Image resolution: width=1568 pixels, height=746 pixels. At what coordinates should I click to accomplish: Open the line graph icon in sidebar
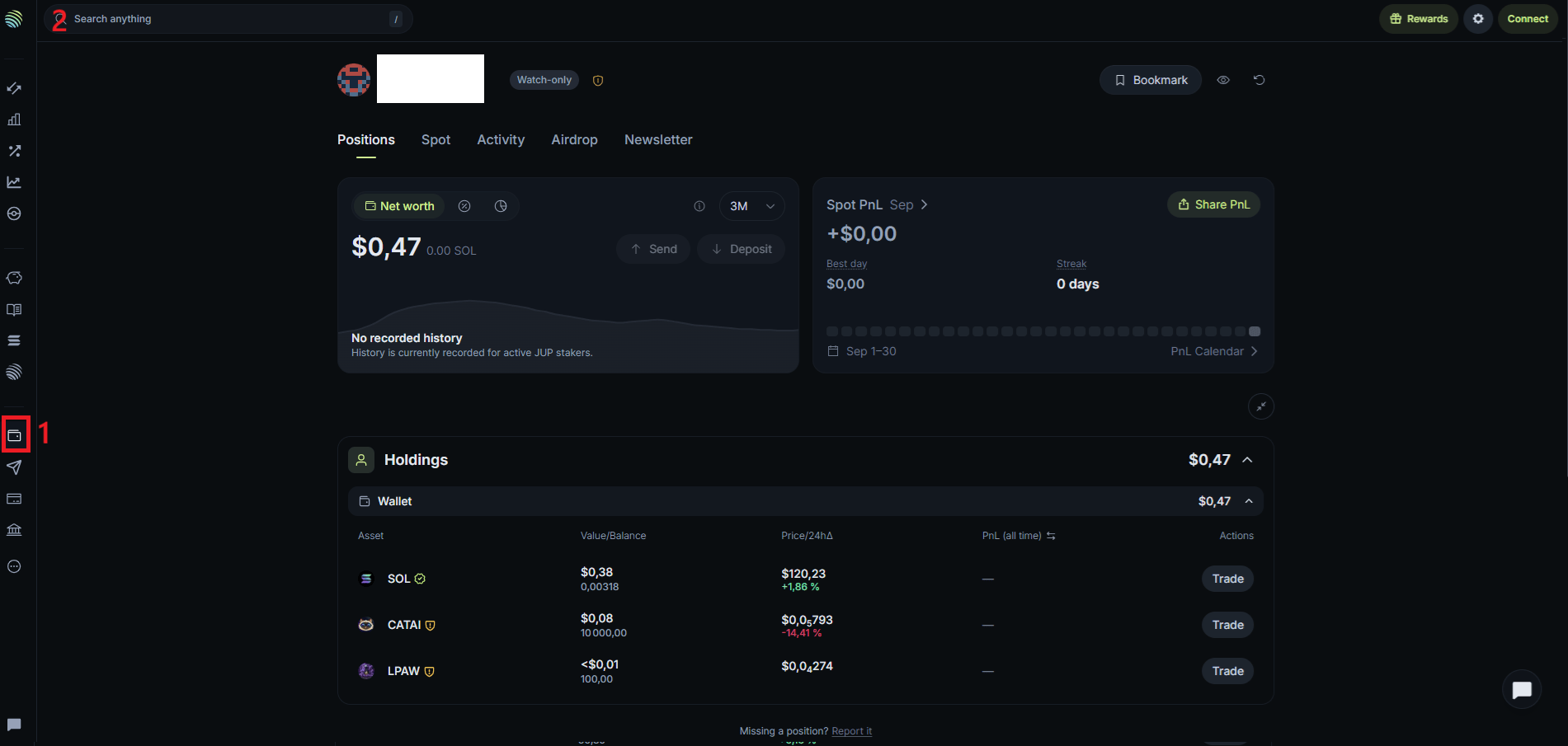pos(14,182)
